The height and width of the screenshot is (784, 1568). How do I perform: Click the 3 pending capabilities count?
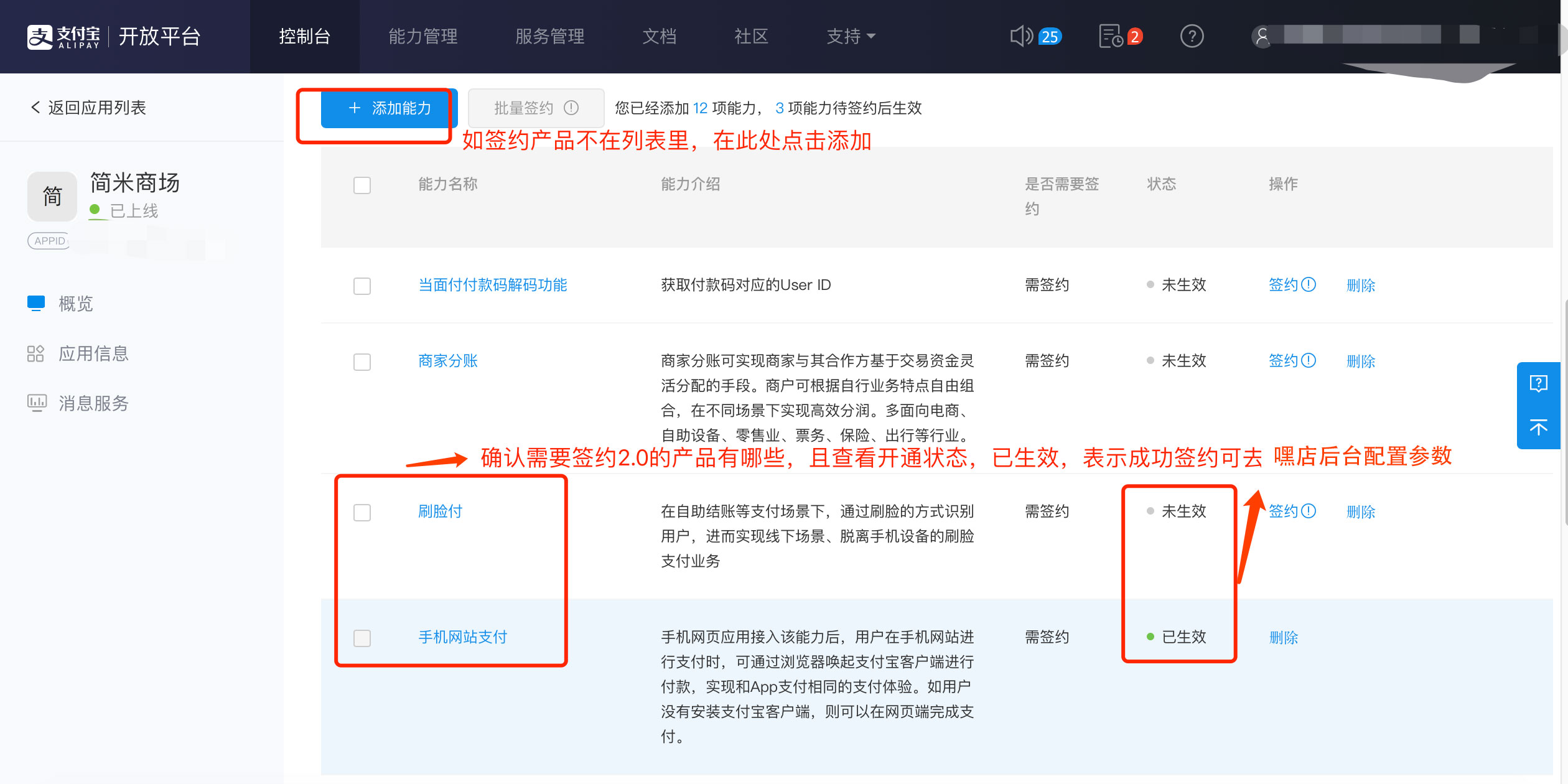(x=780, y=108)
